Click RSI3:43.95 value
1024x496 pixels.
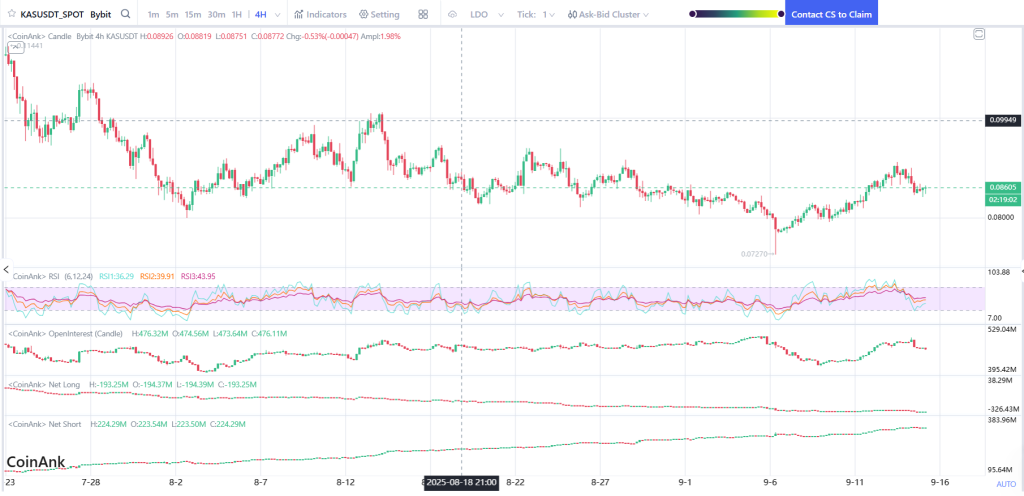pos(198,276)
